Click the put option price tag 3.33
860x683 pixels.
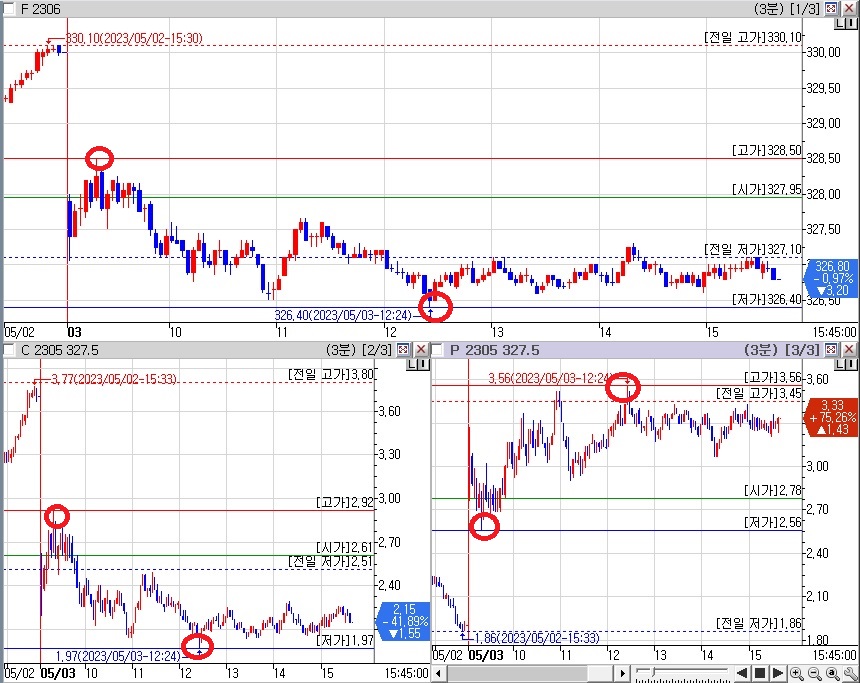[831, 417]
